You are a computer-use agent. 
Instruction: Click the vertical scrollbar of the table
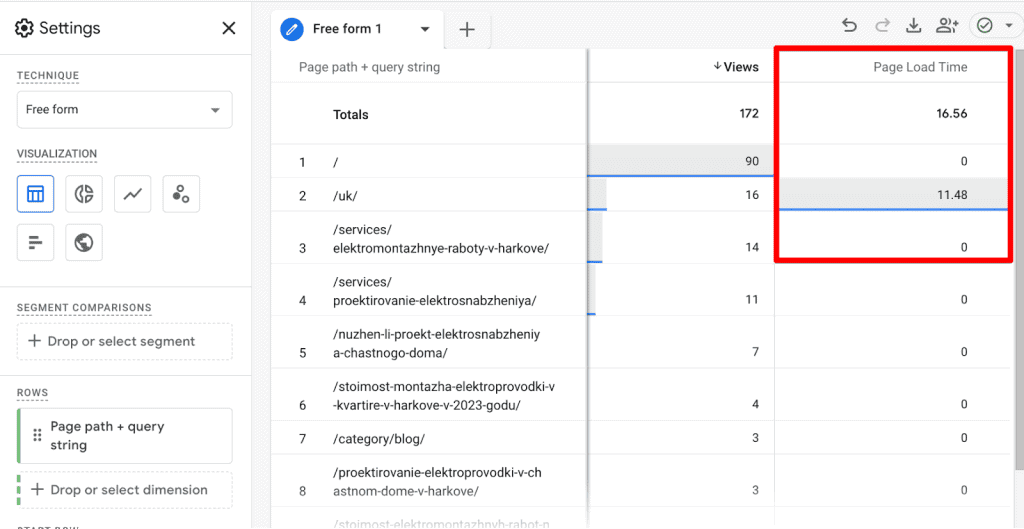1019,261
